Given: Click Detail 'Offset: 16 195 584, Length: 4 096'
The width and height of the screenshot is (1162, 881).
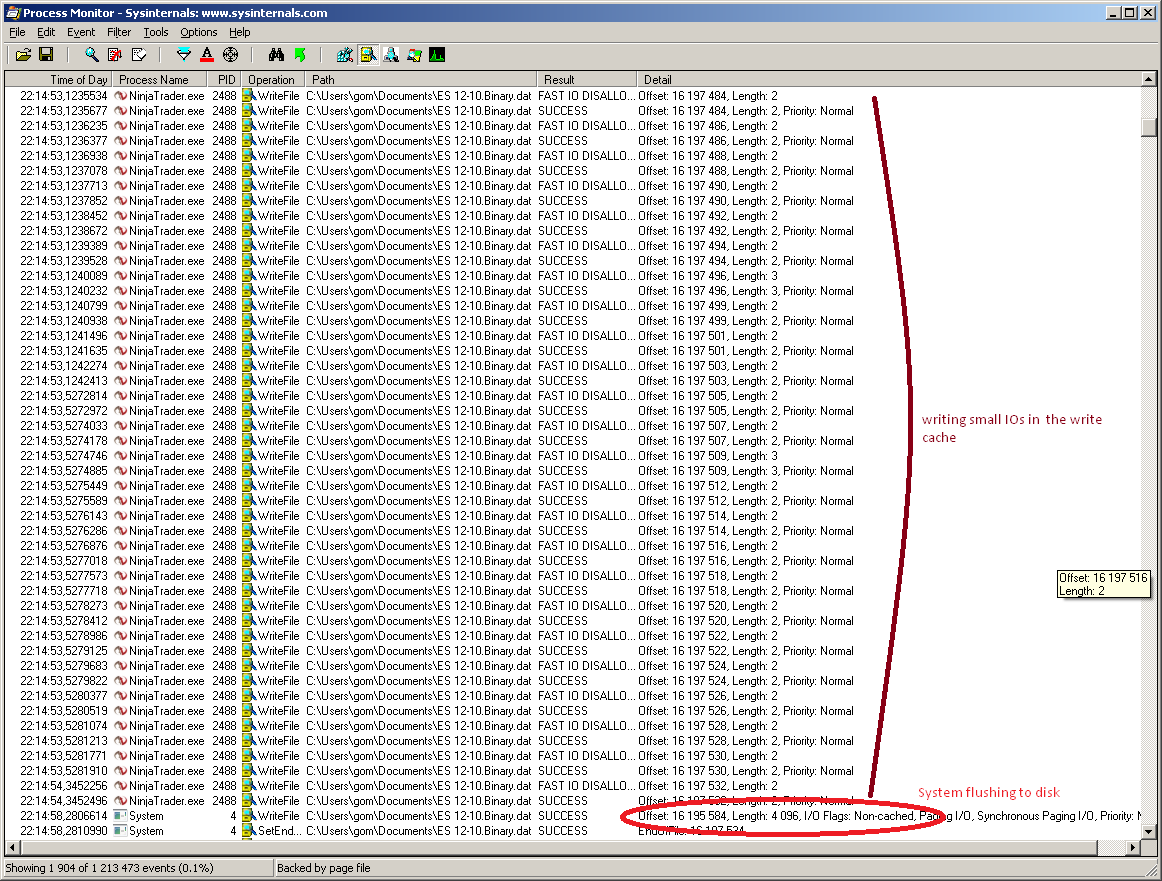Looking at the screenshot, I should coord(719,816).
